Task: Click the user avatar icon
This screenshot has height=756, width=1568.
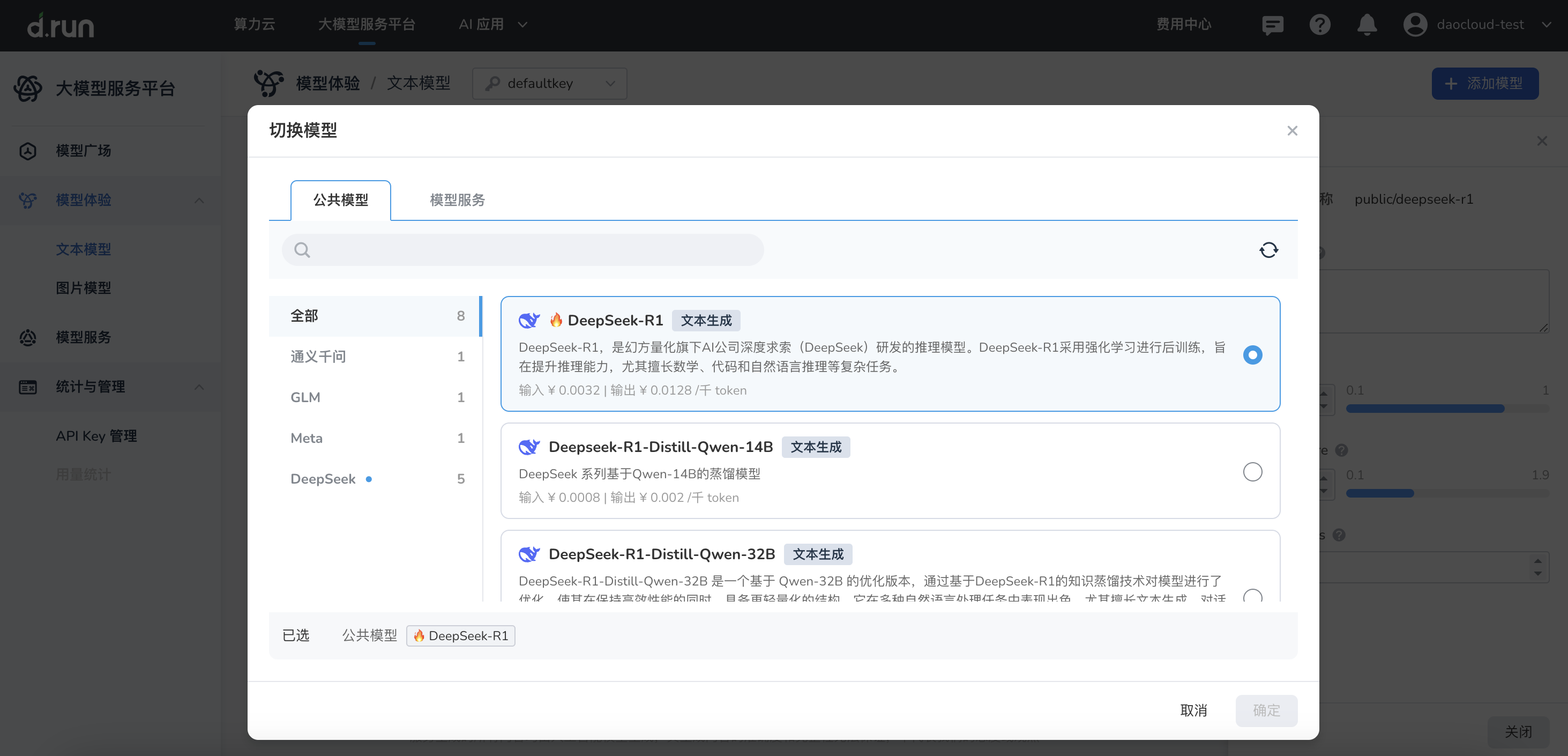Action: (x=1415, y=25)
